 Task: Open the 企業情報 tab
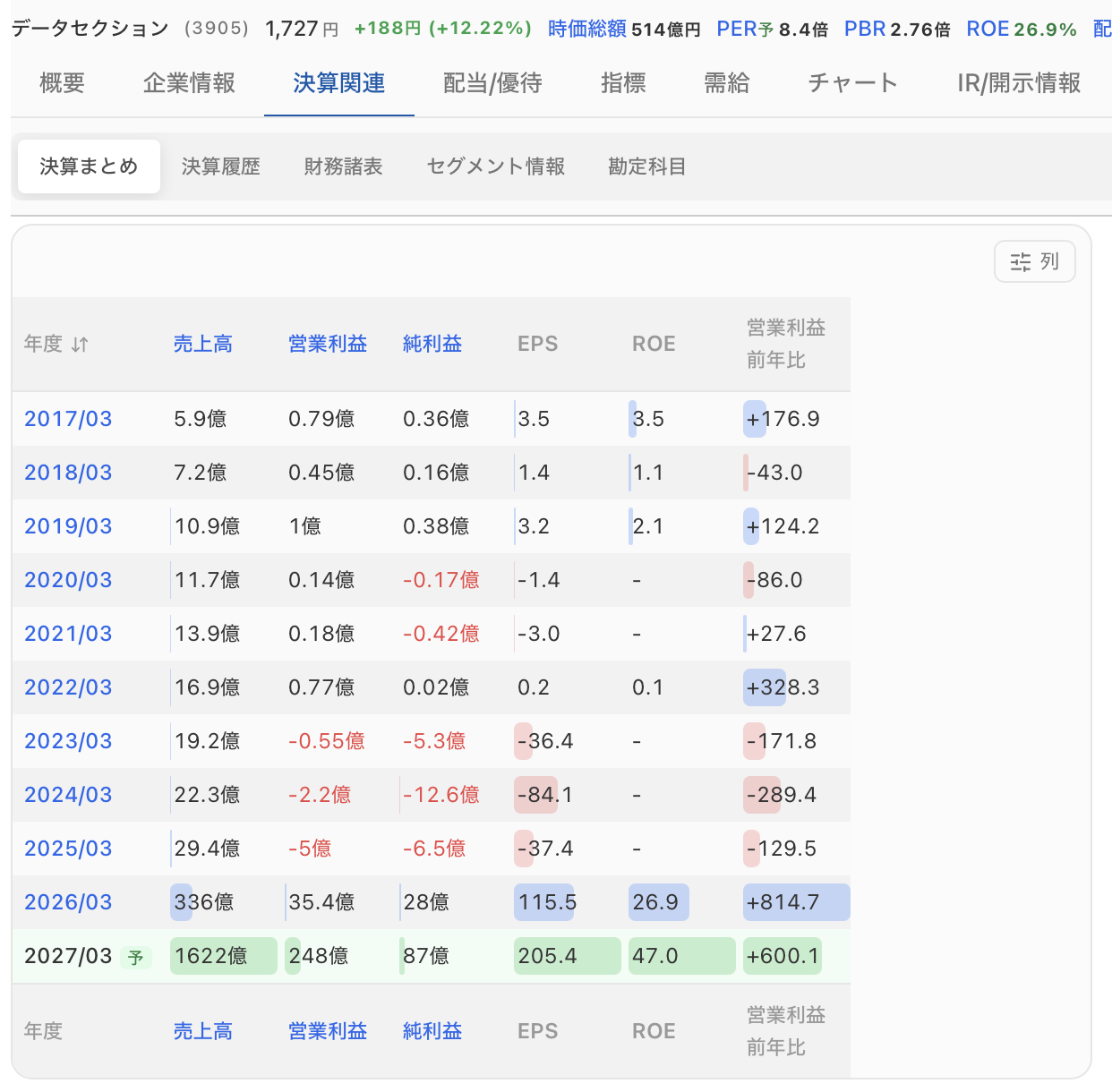pyautogui.click(x=189, y=83)
